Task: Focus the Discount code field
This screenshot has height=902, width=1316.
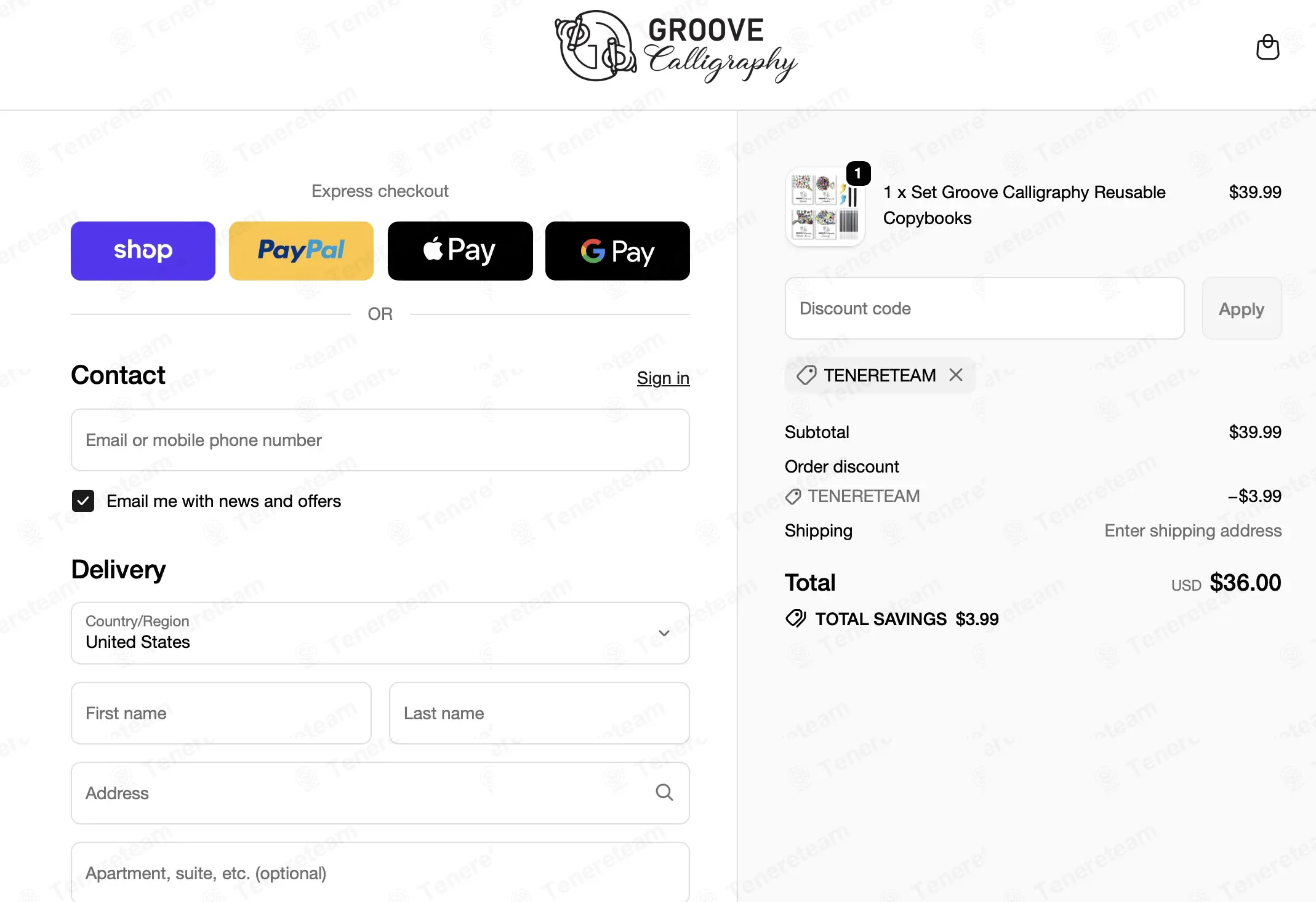Action: pyautogui.click(x=985, y=308)
